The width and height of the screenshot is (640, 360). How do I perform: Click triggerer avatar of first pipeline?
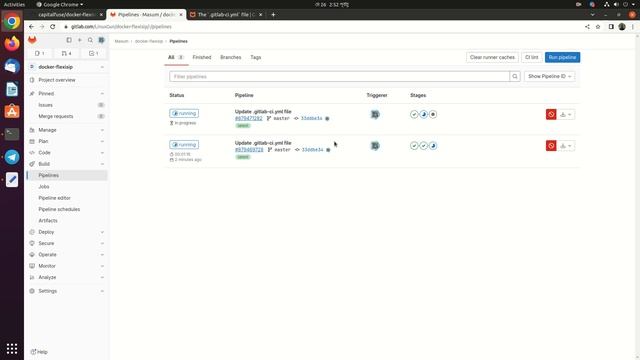(x=375, y=114)
